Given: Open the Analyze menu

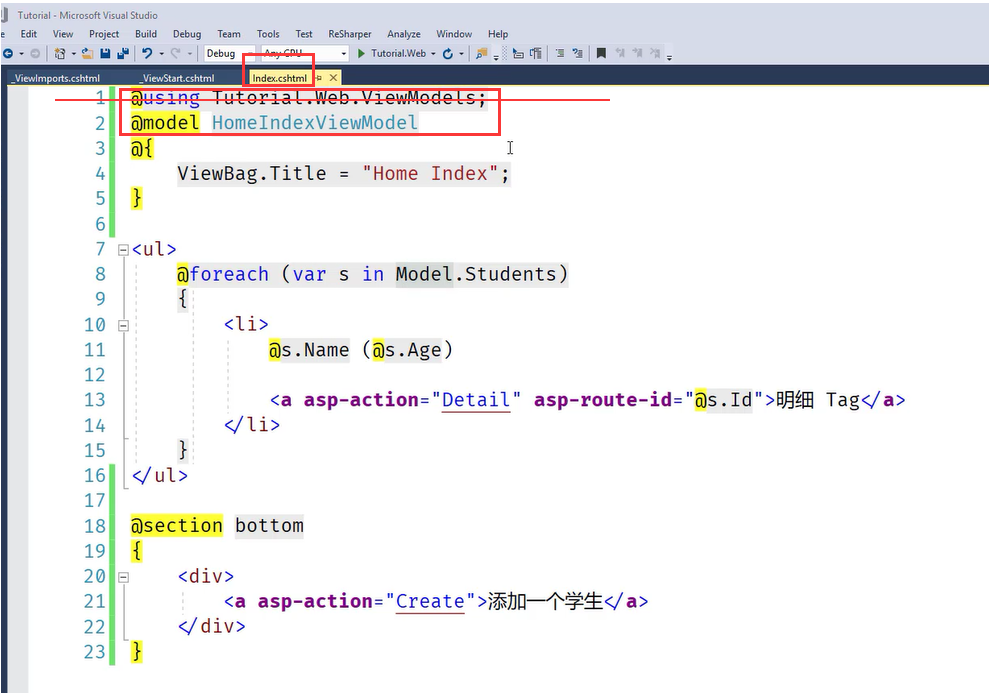Looking at the screenshot, I should [403, 34].
